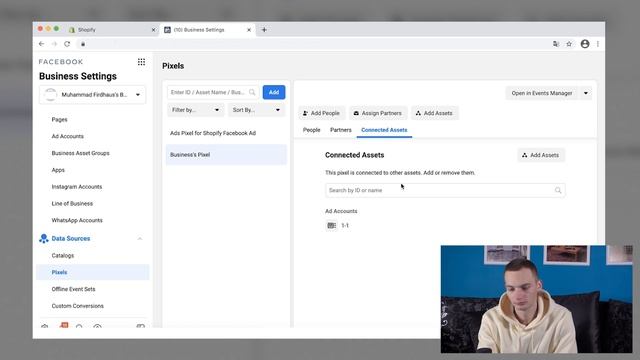Viewport: 640px width, 360px height.
Task: Click Add Assets in the top toolbar
Action: (434, 113)
